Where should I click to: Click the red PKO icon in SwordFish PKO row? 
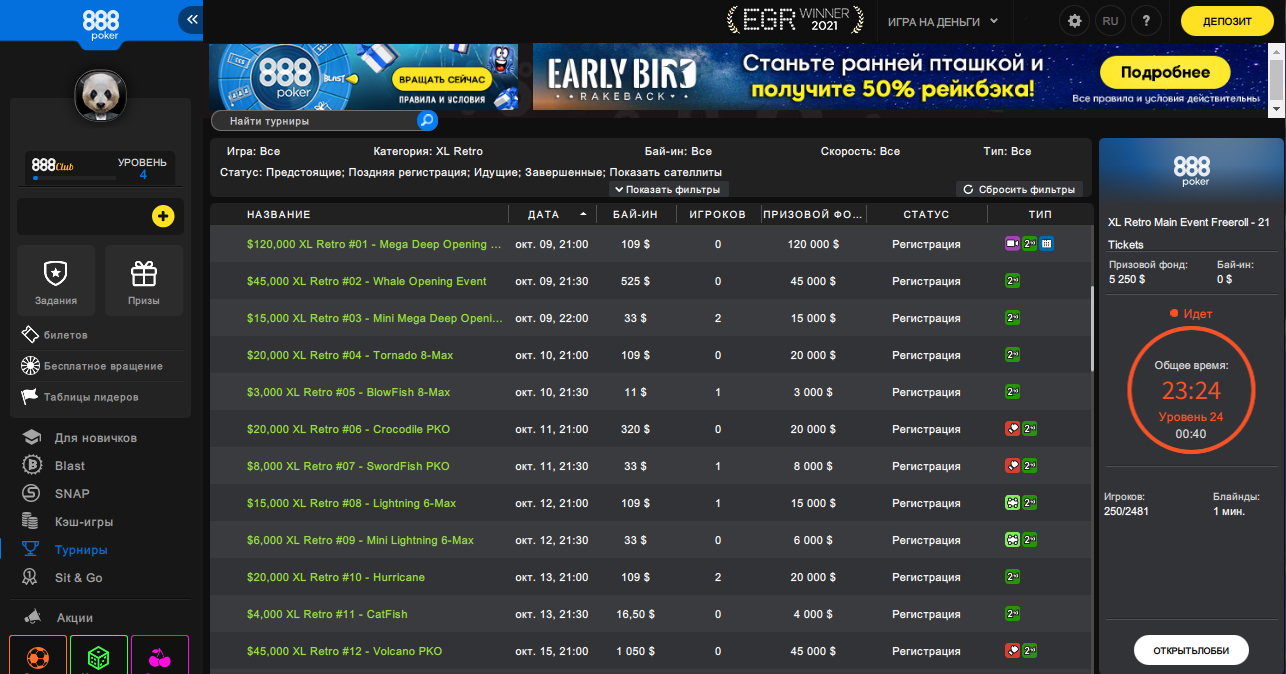click(1012, 466)
